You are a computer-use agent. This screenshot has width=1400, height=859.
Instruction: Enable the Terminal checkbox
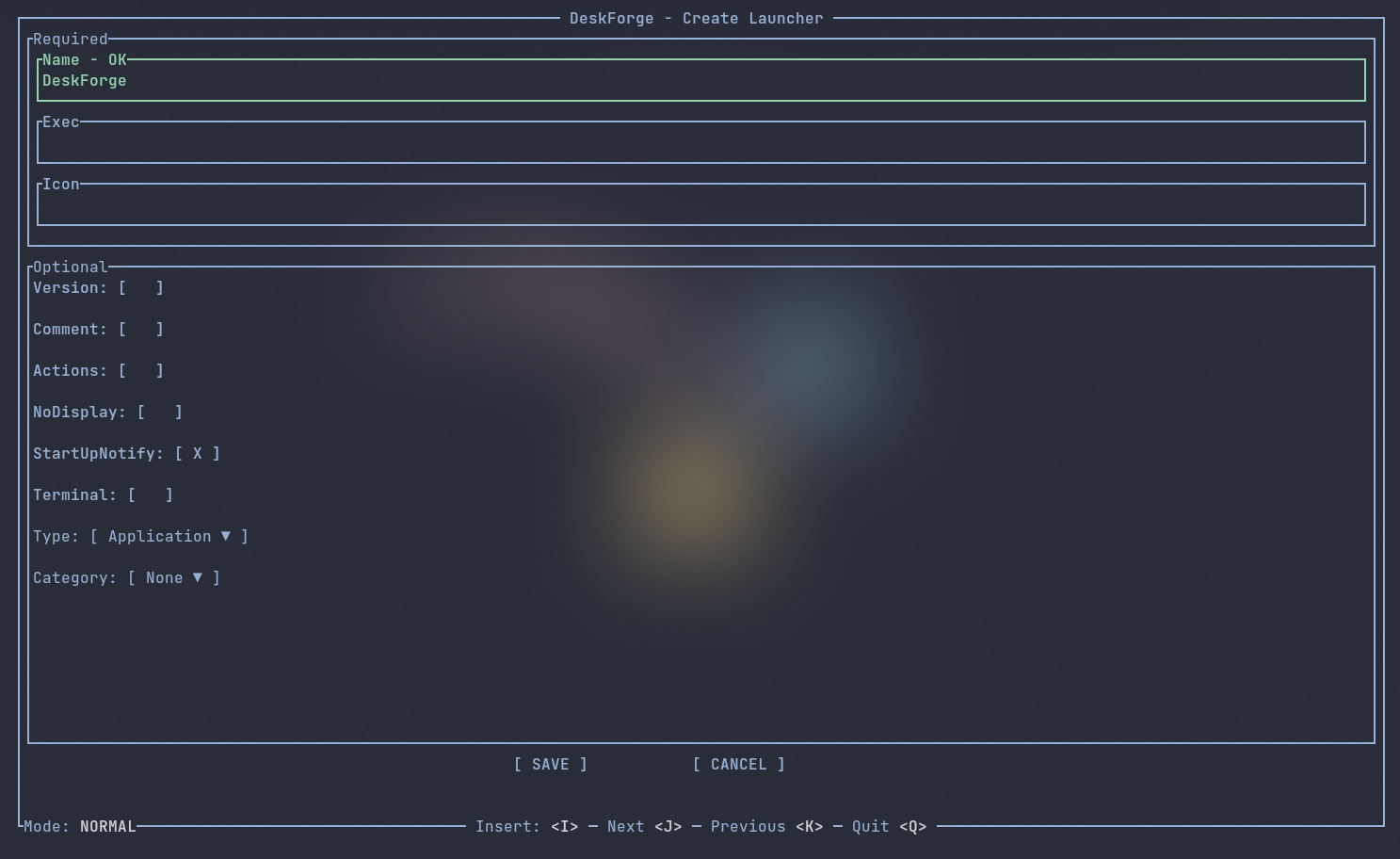click(x=151, y=495)
